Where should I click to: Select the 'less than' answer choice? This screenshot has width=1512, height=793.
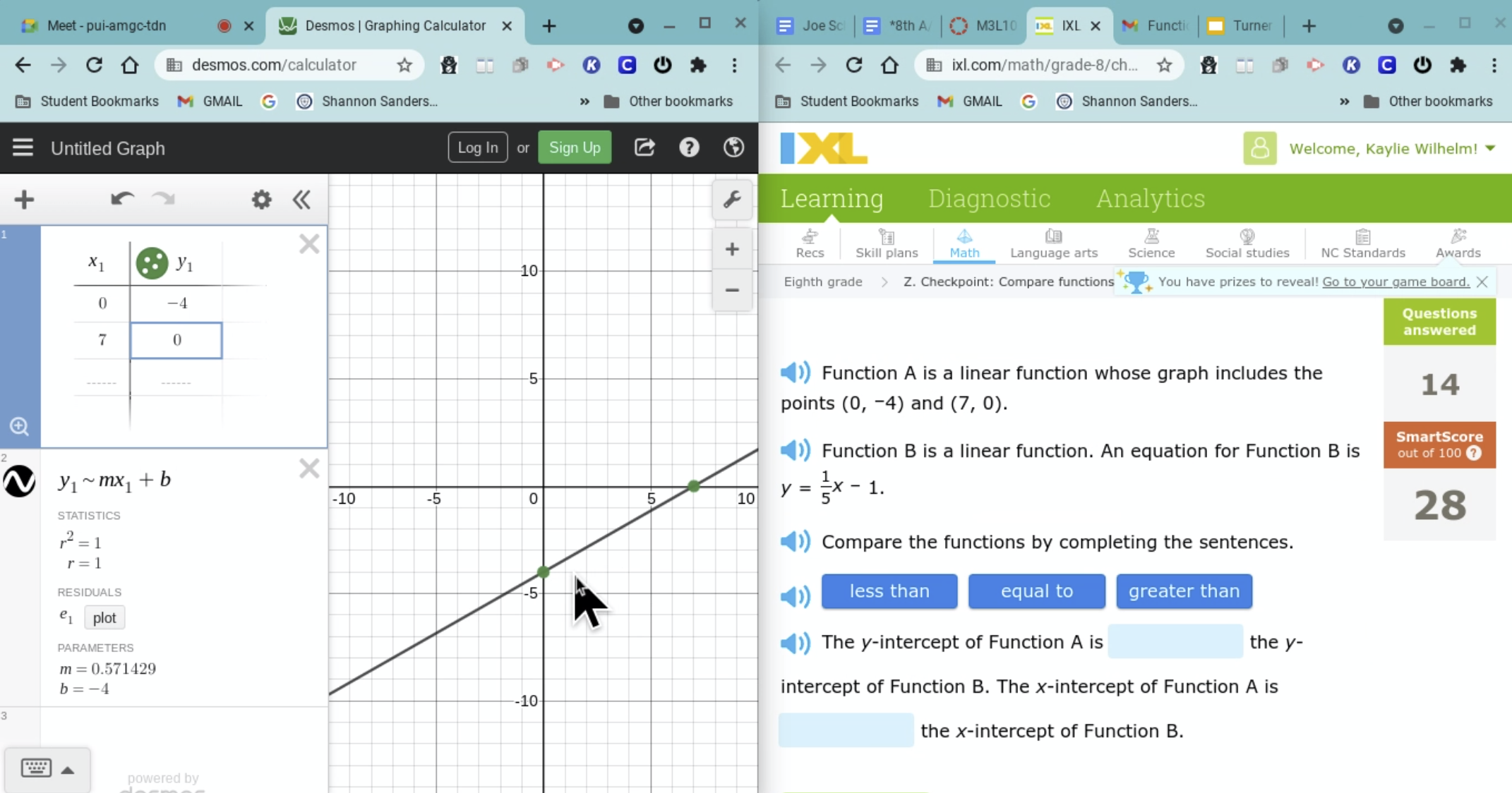coord(889,591)
